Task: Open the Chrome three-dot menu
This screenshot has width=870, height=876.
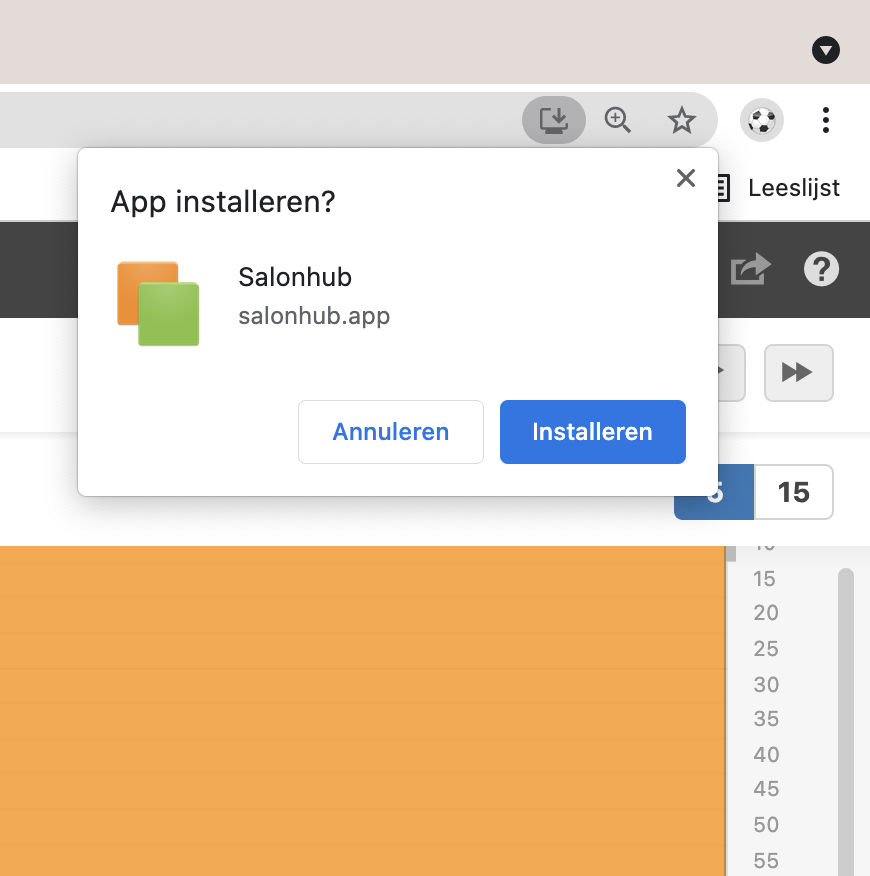Action: click(826, 121)
